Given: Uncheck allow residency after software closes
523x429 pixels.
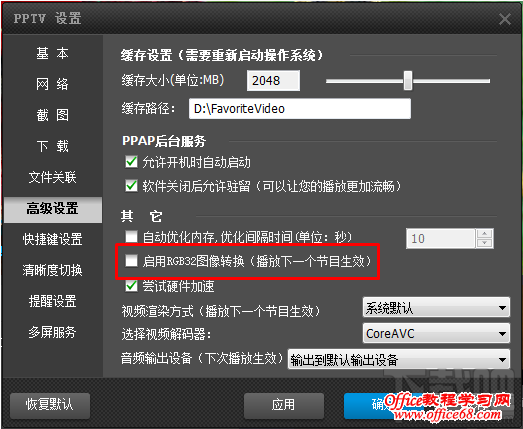Looking at the screenshot, I should point(131,186).
